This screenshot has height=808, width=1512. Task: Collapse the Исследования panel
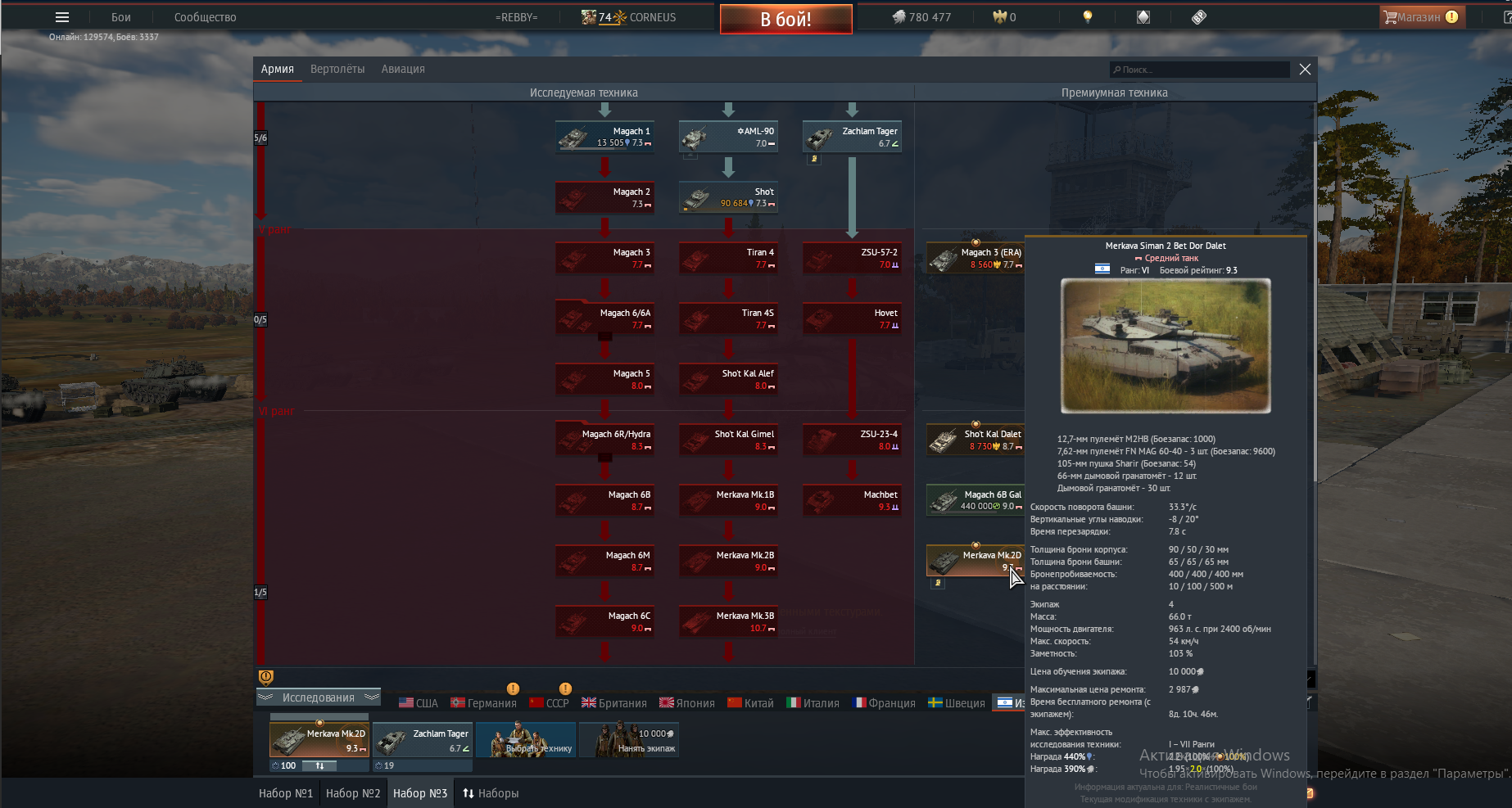[x=319, y=697]
